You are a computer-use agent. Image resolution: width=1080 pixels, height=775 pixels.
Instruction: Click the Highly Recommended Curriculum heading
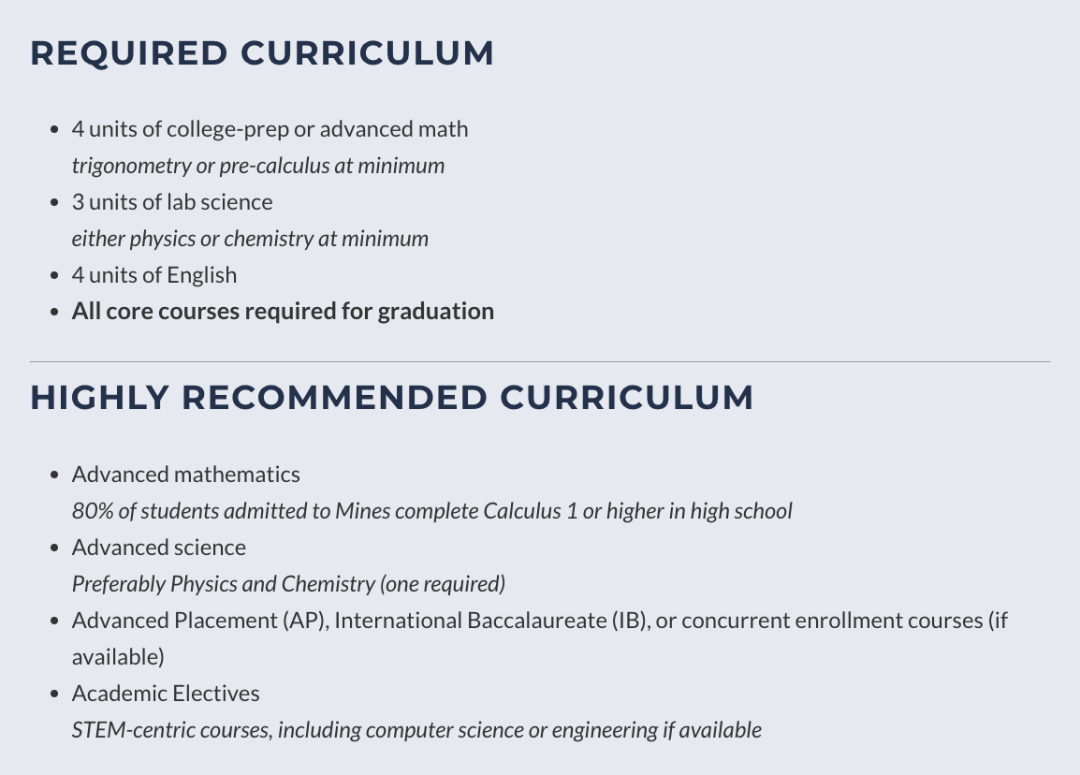click(x=392, y=397)
